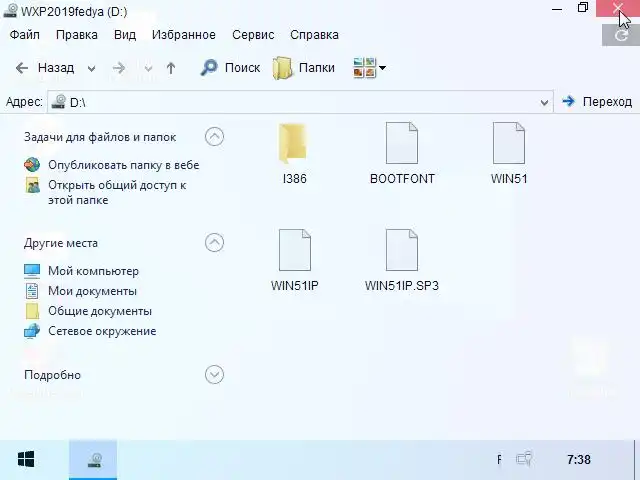Click the Задачи для файлов и папок header
Viewport: 640px width, 480px height.
pyautogui.click(x=100, y=137)
